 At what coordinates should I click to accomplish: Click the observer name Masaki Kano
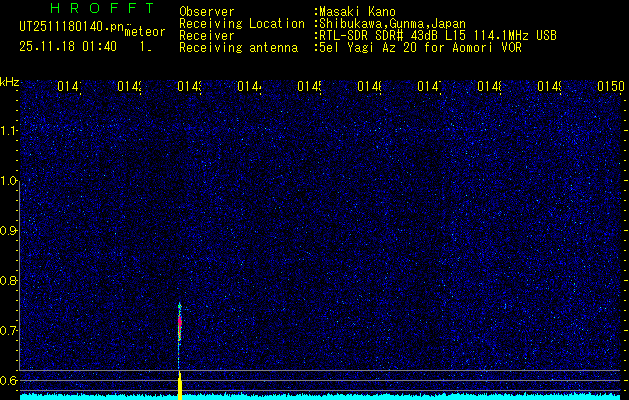click(x=357, y=12)
